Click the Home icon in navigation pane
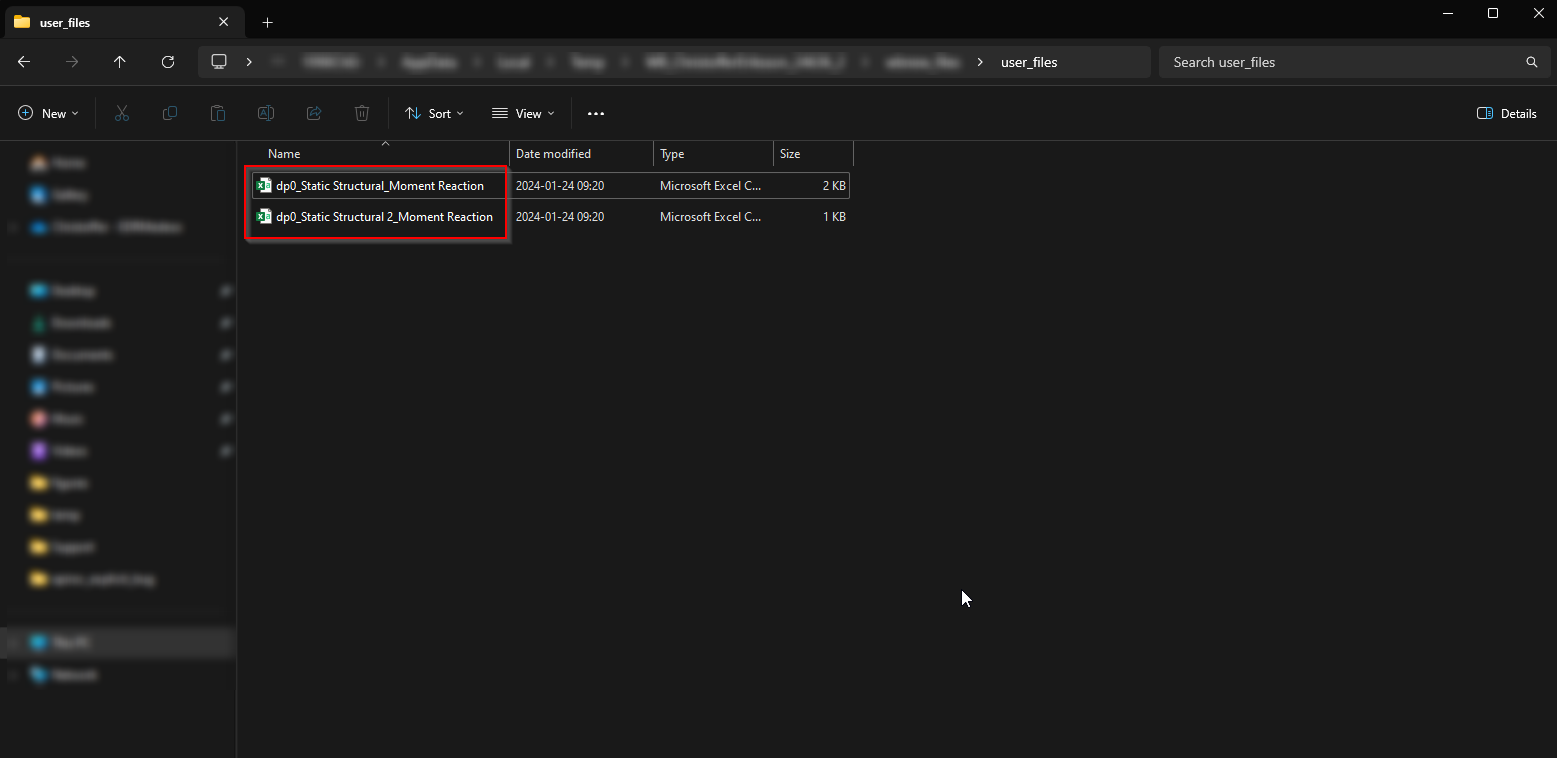This screenshot has height=758, width=1557. (39, 163)
